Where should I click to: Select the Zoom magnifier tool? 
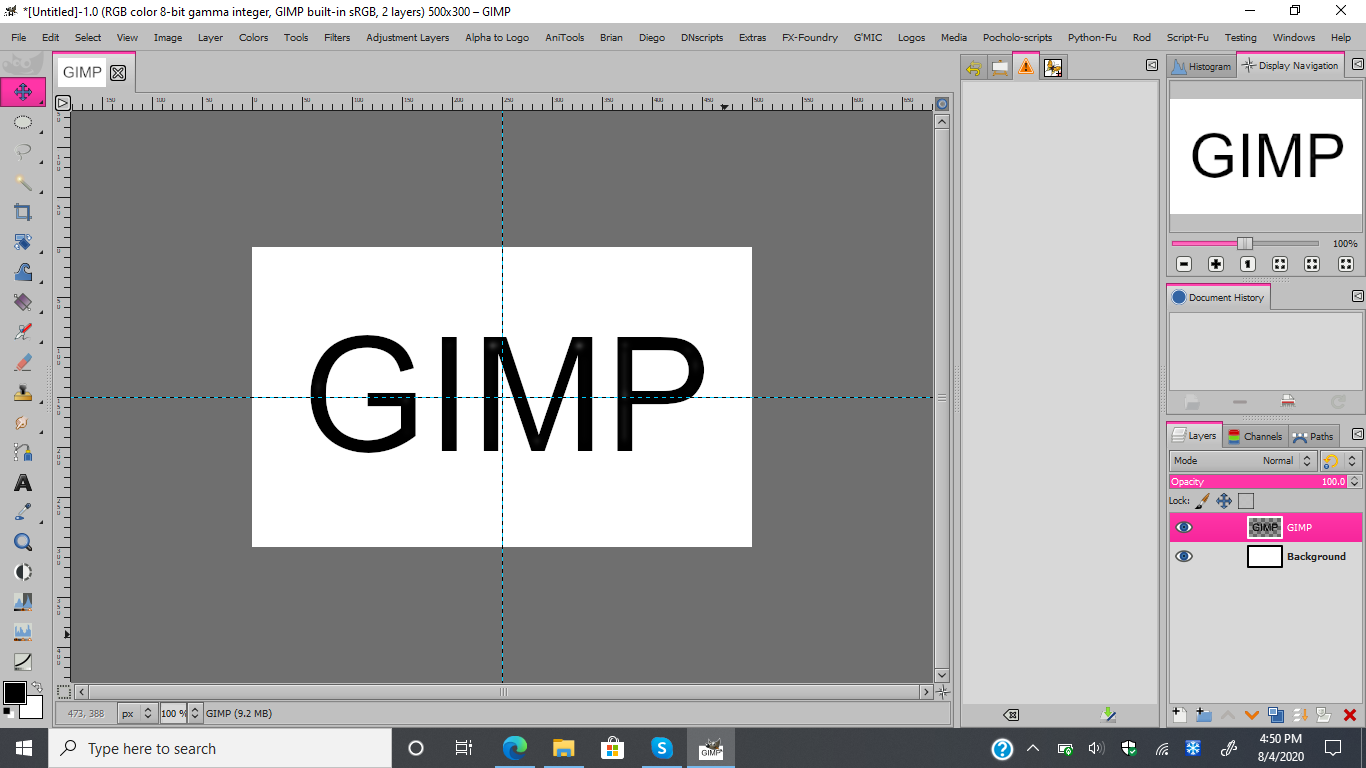[x=22, y=542]
